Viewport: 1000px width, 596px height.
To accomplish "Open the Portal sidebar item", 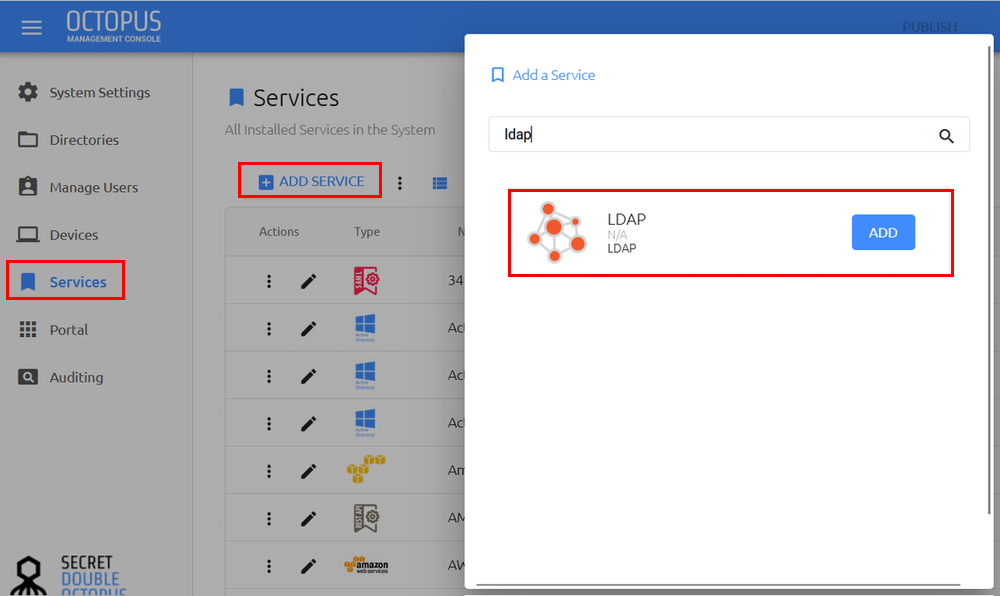I will (53, 330).
